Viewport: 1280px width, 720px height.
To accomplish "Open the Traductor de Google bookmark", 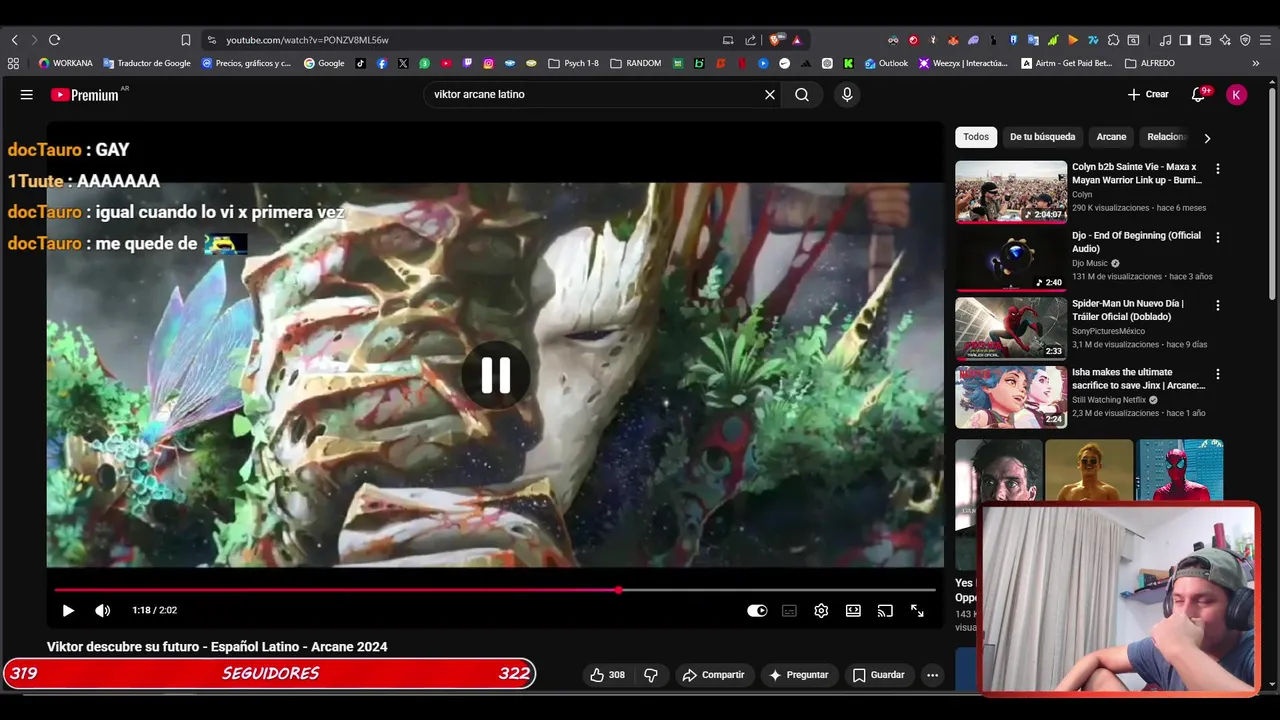I will 146,63.
